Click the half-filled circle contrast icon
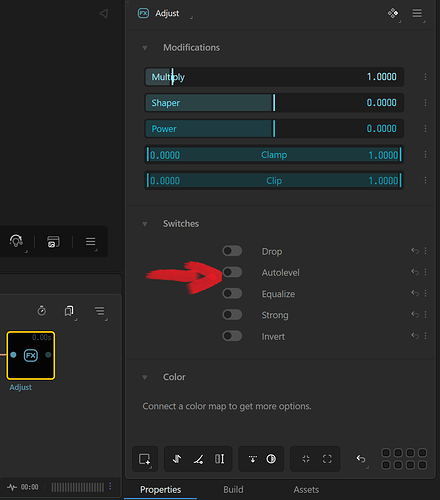The height and width of the screenshot is (500, 440). click(x=271, y=459)
